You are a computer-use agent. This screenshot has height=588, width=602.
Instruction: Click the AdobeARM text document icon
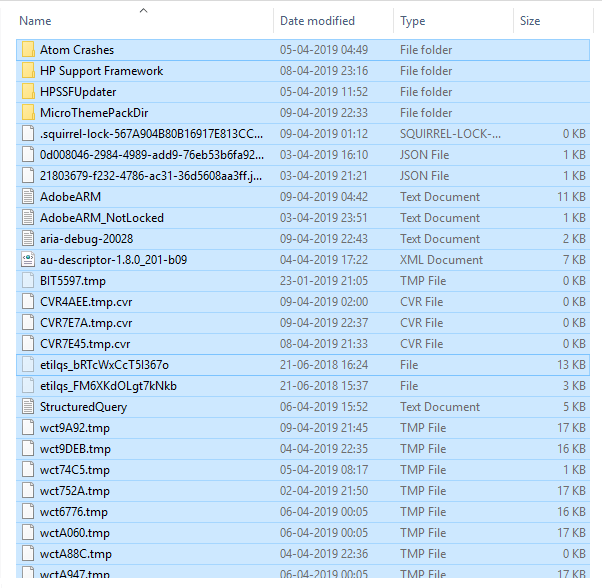point(28,197)
